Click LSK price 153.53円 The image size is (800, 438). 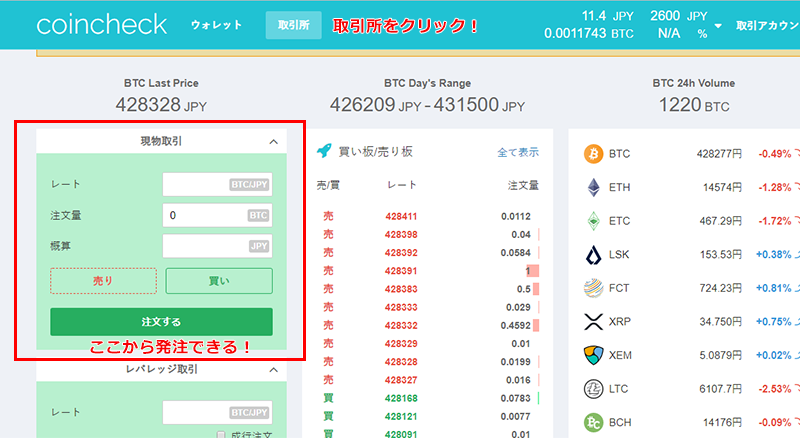click(721, 255)
